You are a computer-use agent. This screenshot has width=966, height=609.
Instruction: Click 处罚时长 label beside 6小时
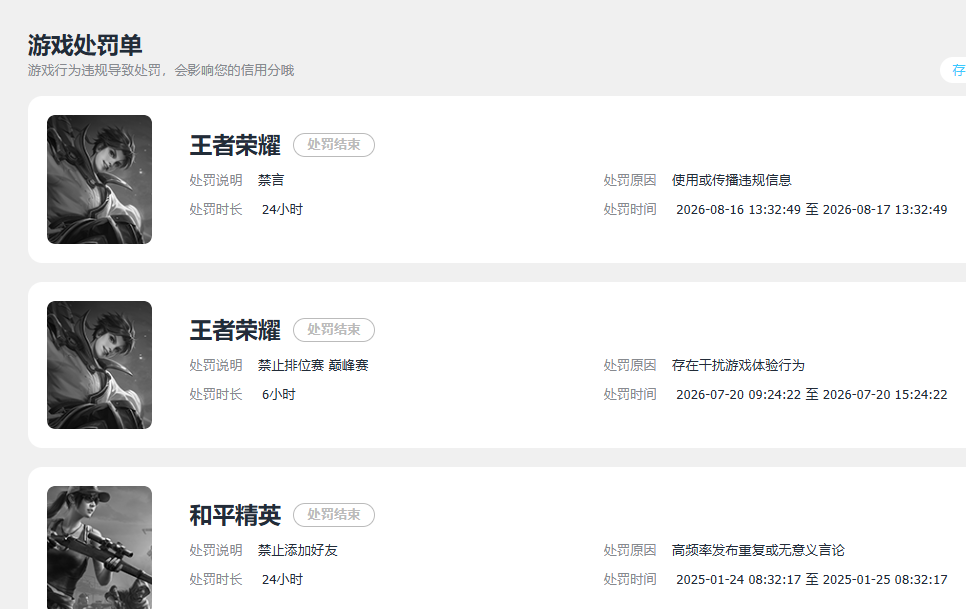[216, 394]
